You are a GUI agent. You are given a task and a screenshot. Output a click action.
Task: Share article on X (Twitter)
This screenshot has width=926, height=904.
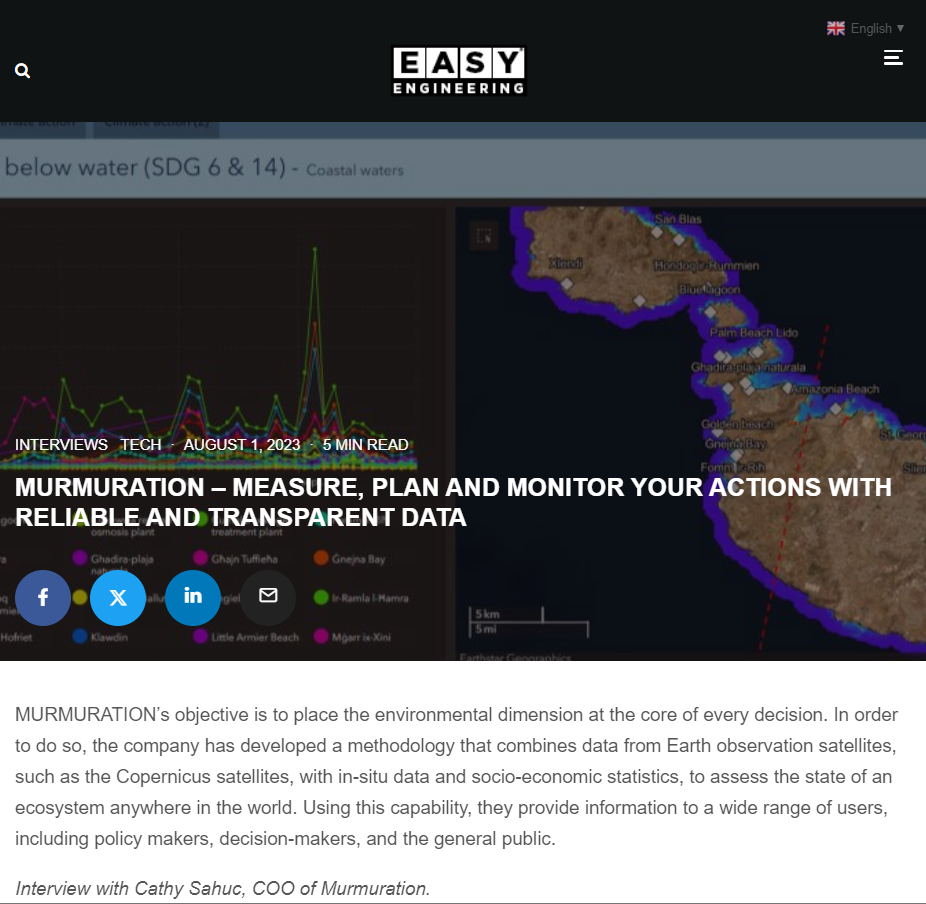pyautogui.click(x=118, y=598)
